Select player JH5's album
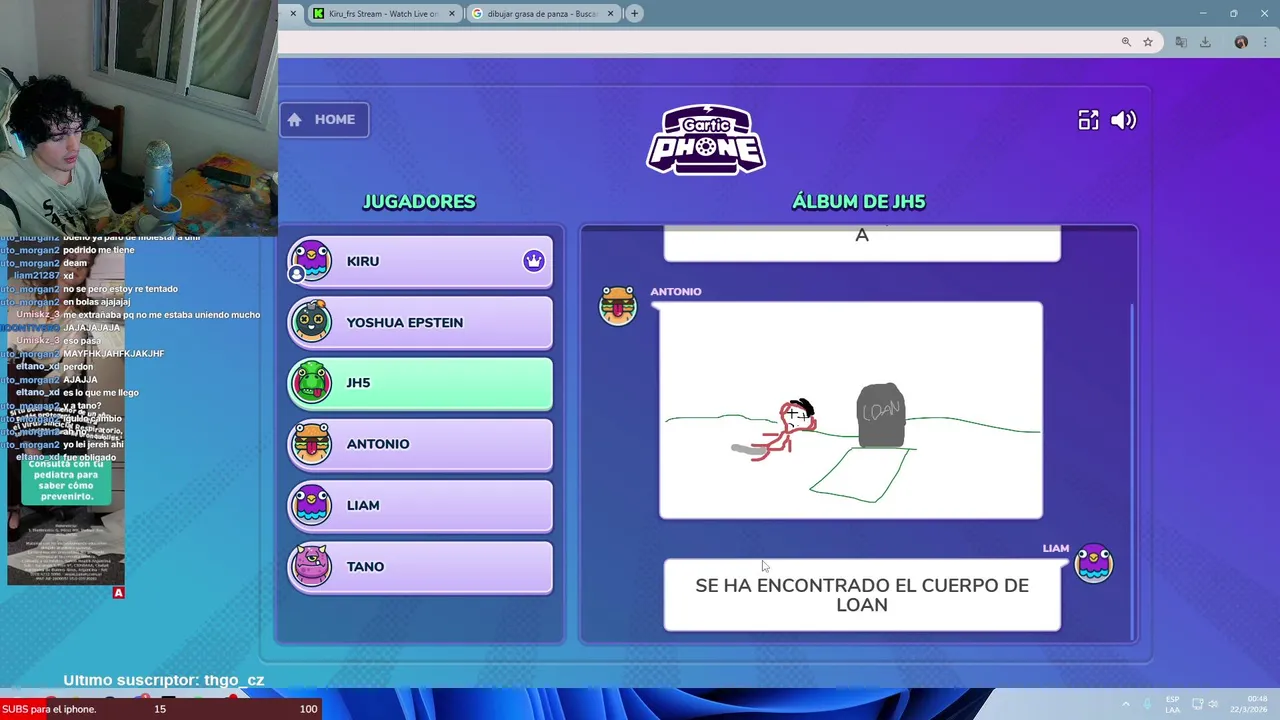 click(x=420, y=384)
